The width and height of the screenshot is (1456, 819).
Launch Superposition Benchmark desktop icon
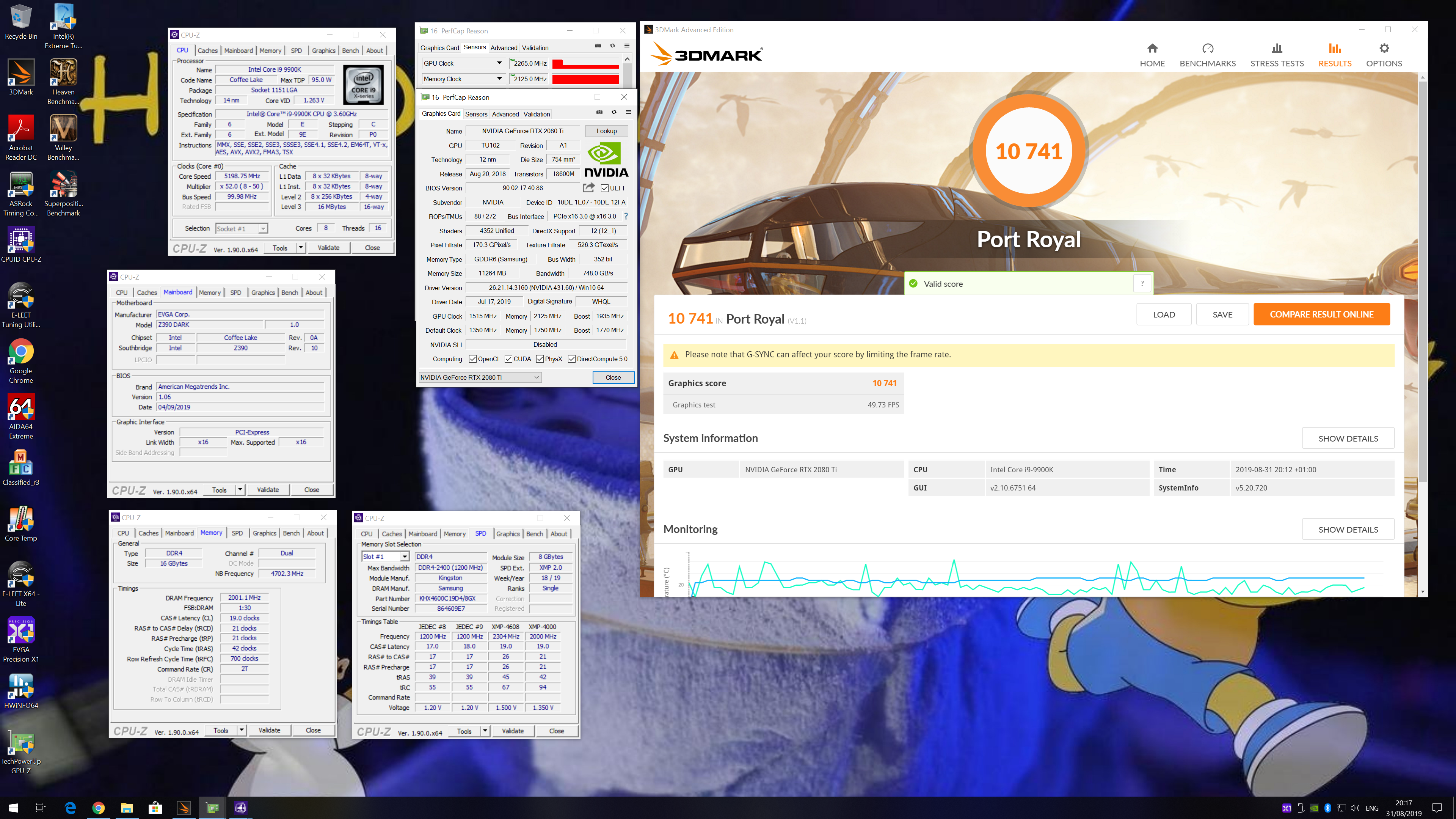click(63, 193)
